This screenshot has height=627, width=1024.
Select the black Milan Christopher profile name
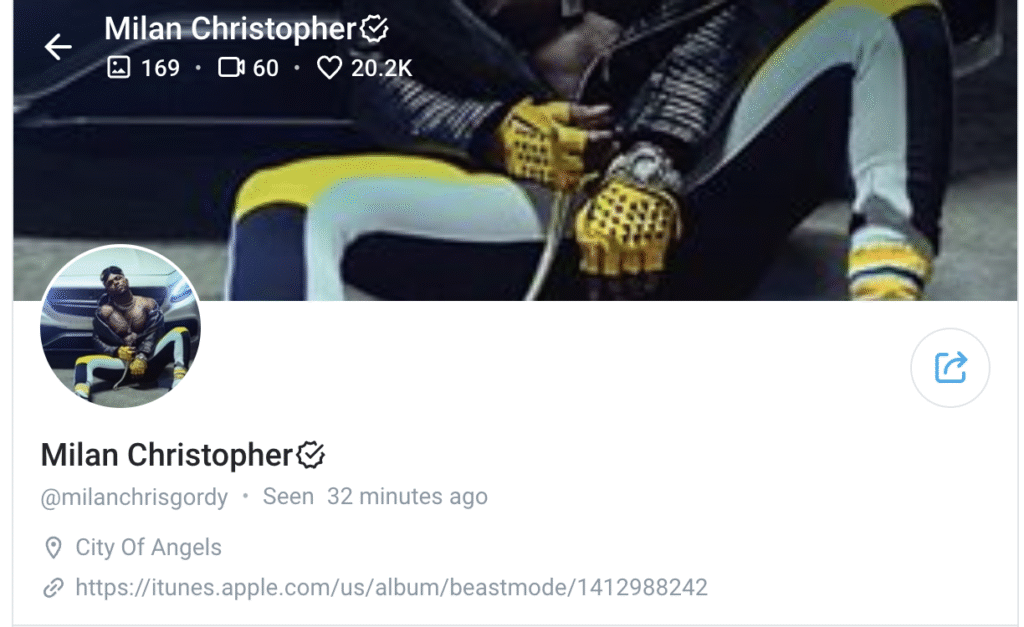[167, 455]
